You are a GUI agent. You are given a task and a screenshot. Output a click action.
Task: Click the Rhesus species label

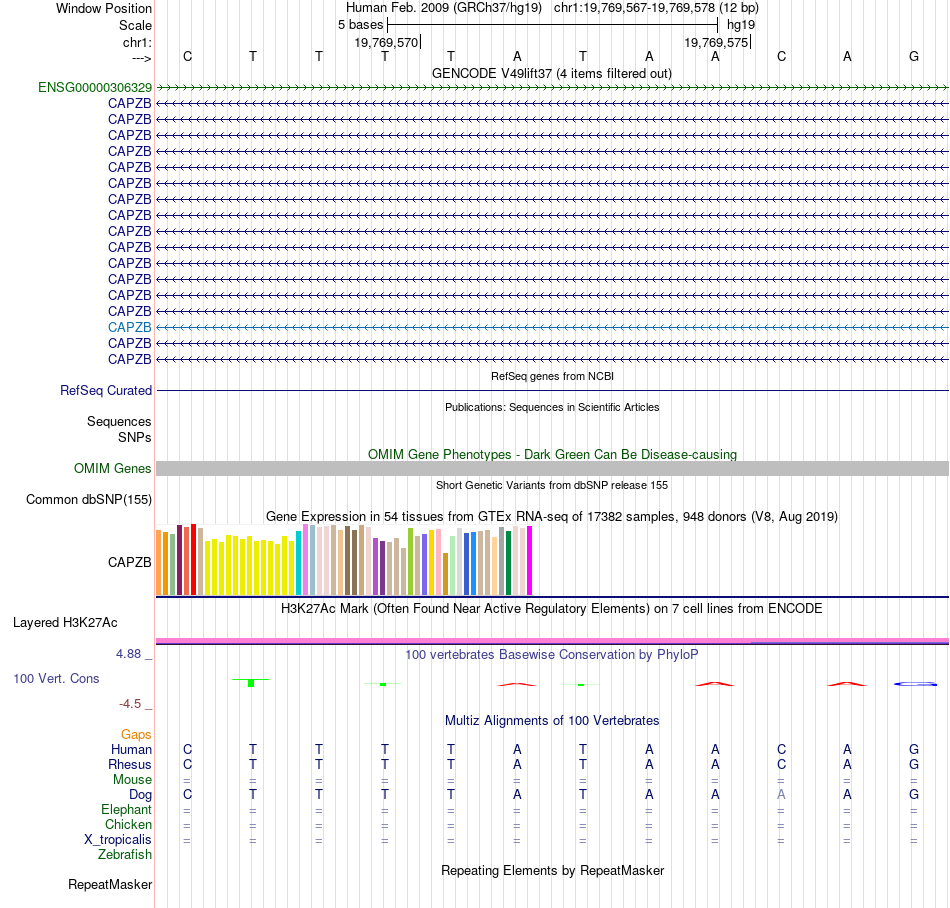(130, 764)
